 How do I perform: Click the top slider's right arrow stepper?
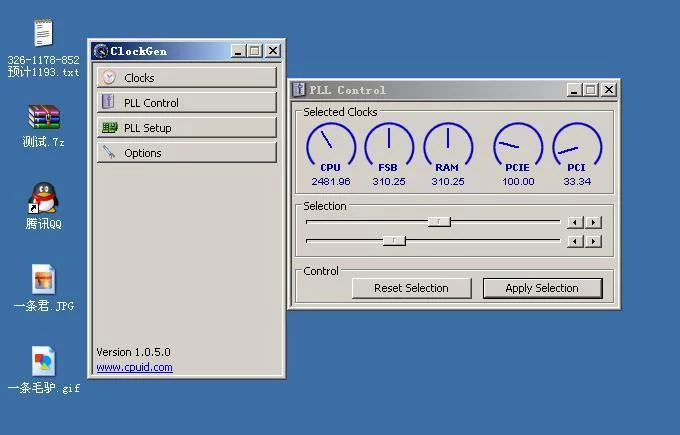(x=594, y=222)
